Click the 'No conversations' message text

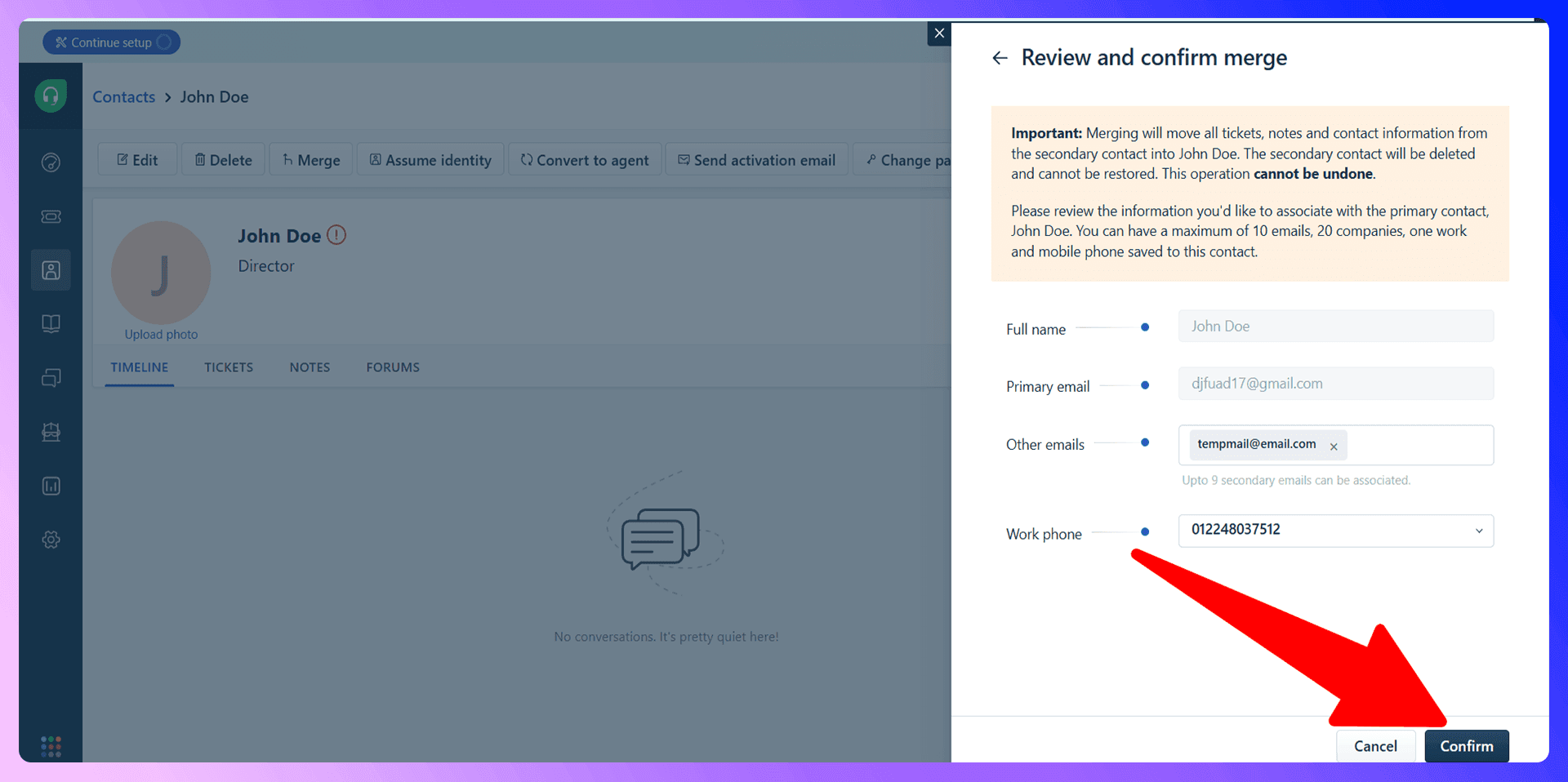(x=666, y=637)
